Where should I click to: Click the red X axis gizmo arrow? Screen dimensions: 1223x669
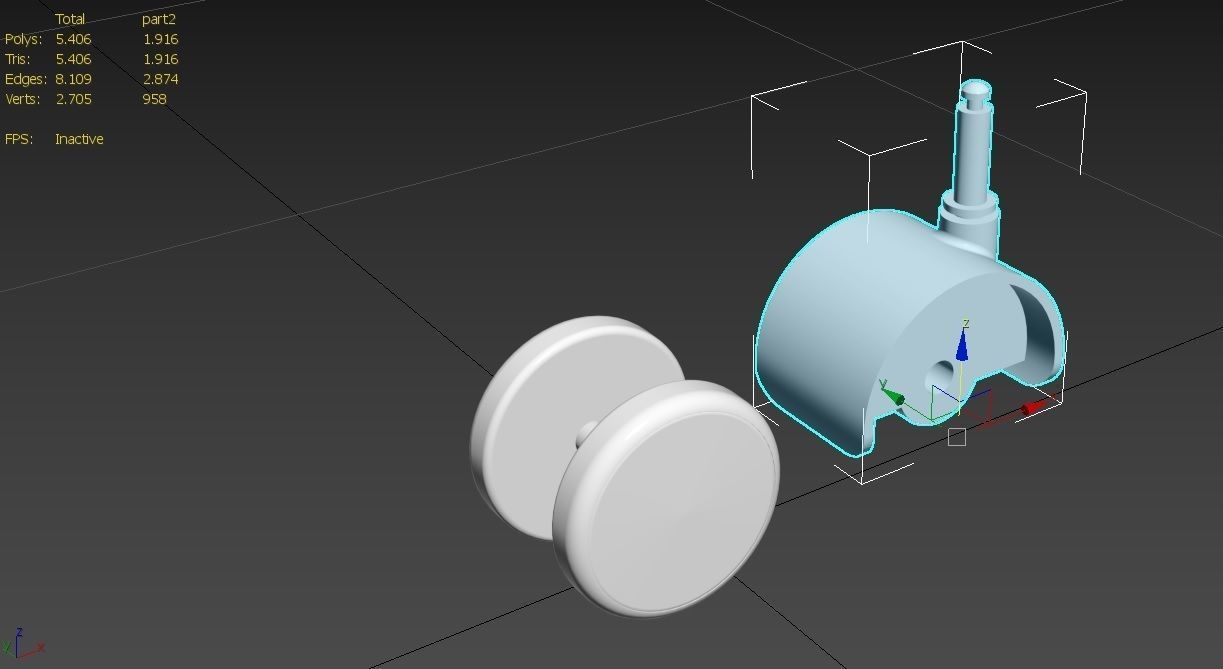point(1035,406)
